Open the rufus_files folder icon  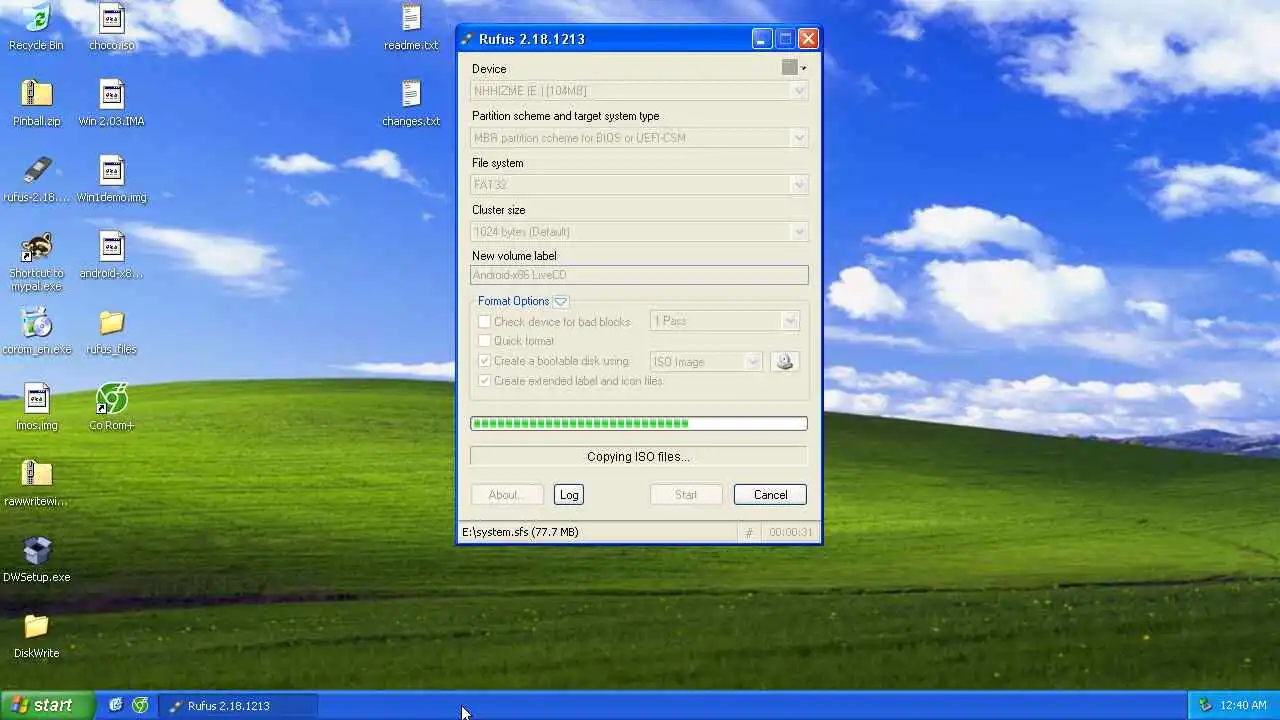tap(112, 322)
